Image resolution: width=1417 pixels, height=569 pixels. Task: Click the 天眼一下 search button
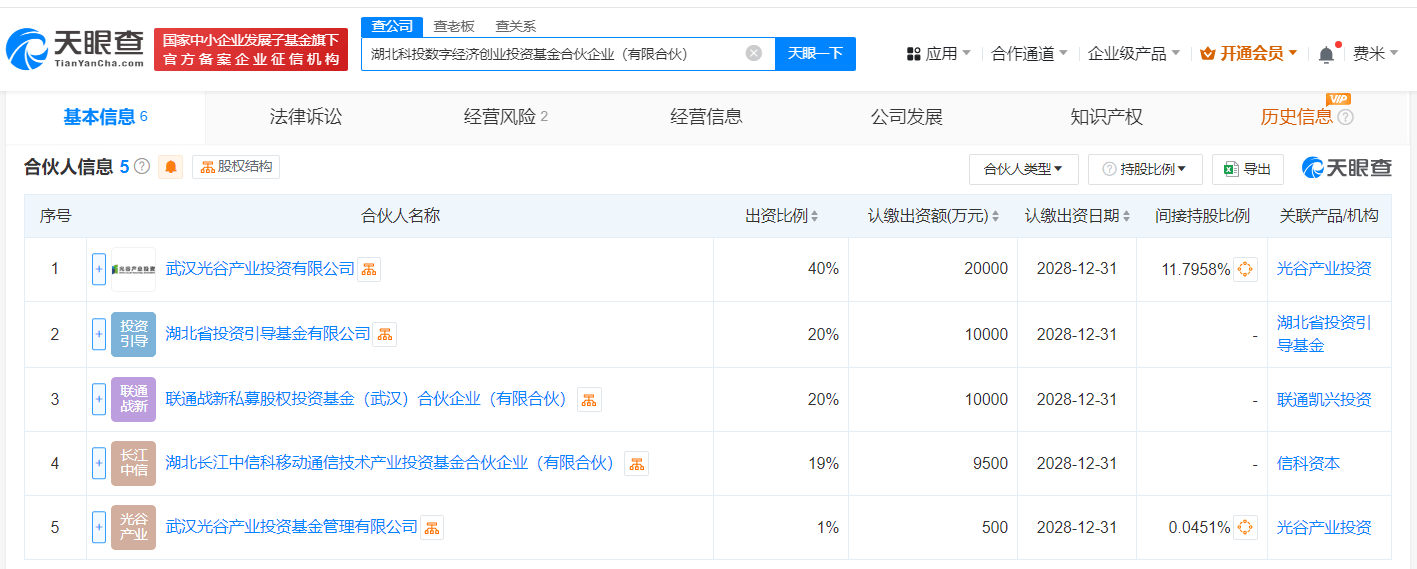[815, 53]
